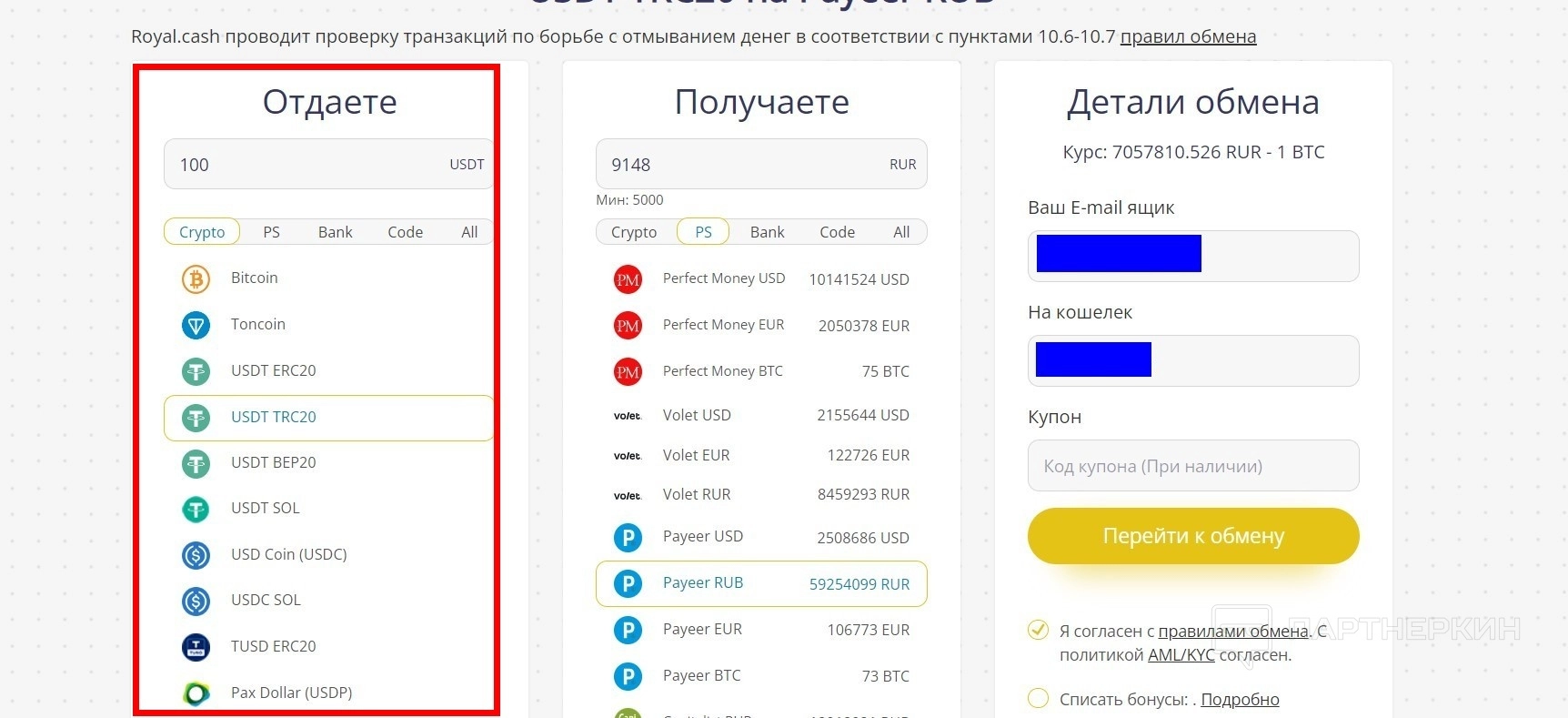
Task: Click the USDT TRC20 Tether icon
Action: coord(196,418)
